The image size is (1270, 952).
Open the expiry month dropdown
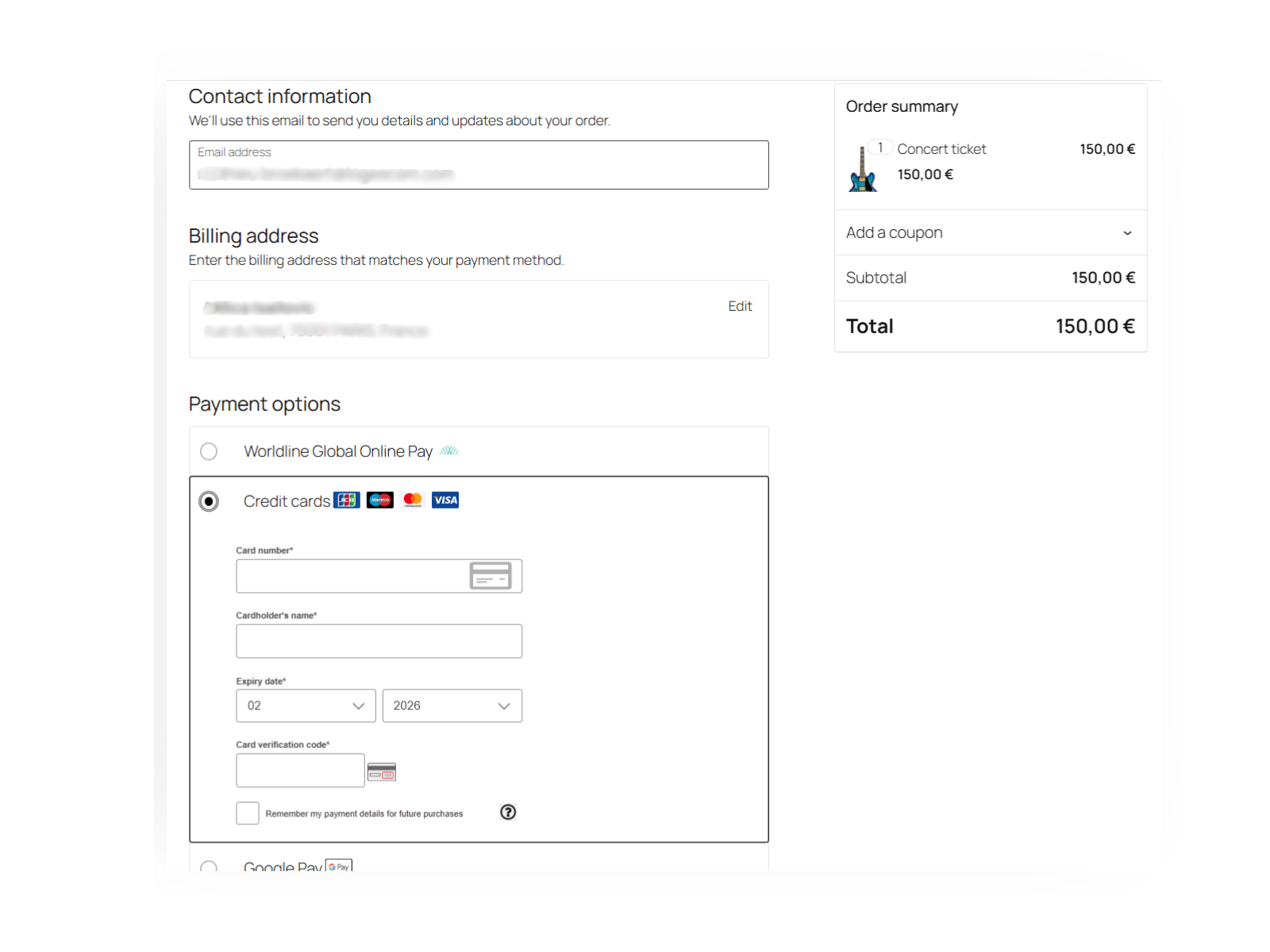(305, 705)
